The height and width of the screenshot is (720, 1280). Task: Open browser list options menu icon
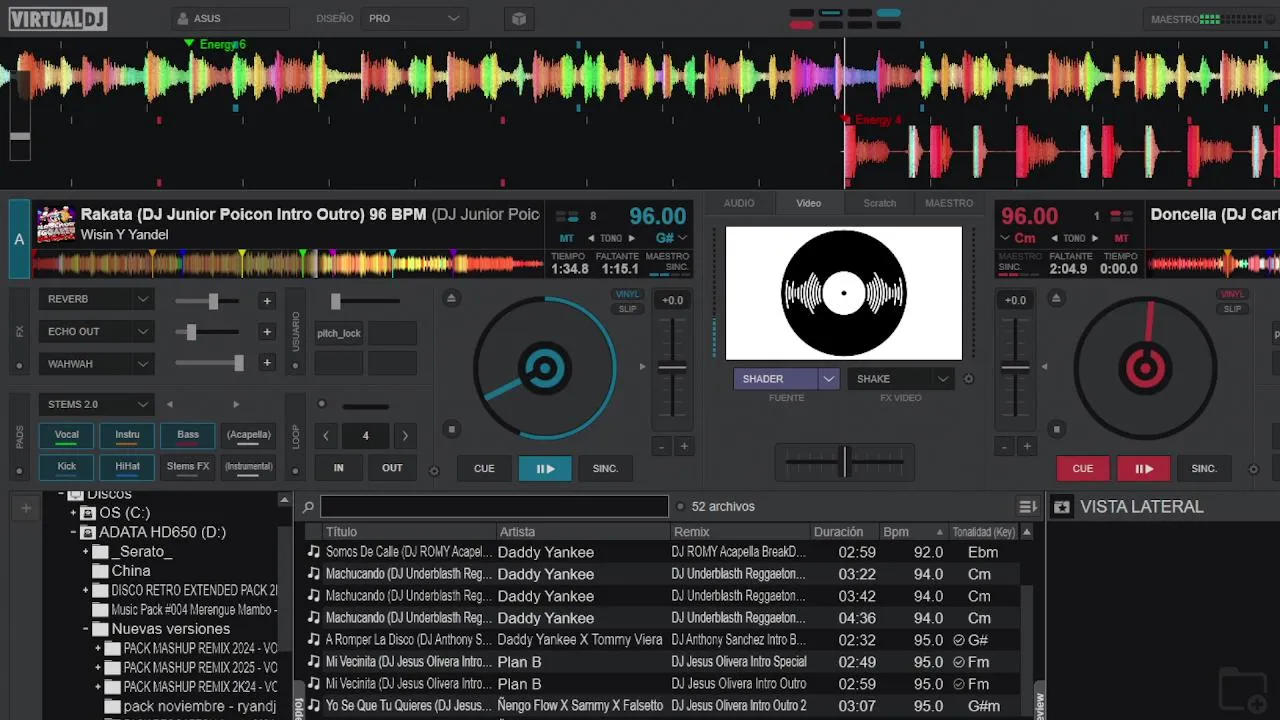1027,507
